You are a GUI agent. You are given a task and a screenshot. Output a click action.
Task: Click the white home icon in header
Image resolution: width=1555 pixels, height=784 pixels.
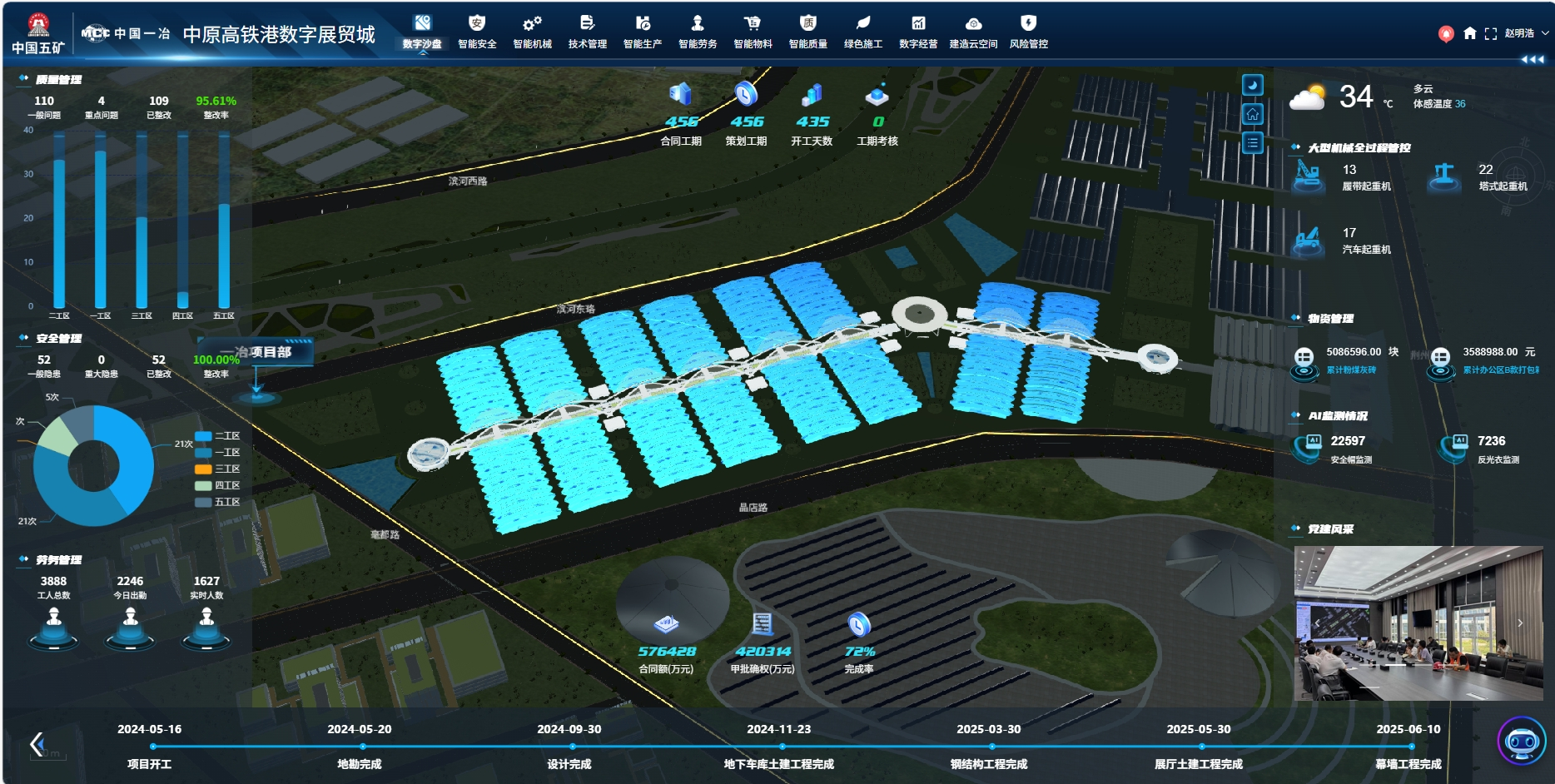[x=1470, y=33]
